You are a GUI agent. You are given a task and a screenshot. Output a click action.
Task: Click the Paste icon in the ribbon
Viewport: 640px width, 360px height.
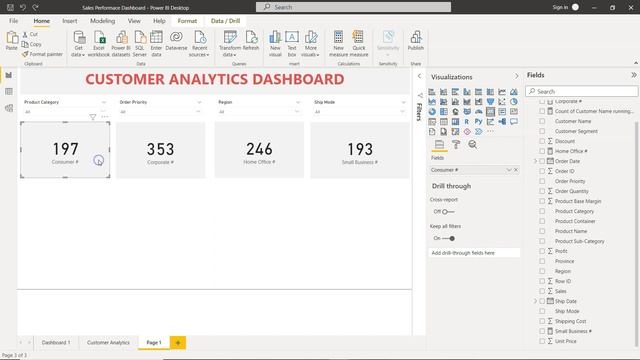tap(12, 38)
